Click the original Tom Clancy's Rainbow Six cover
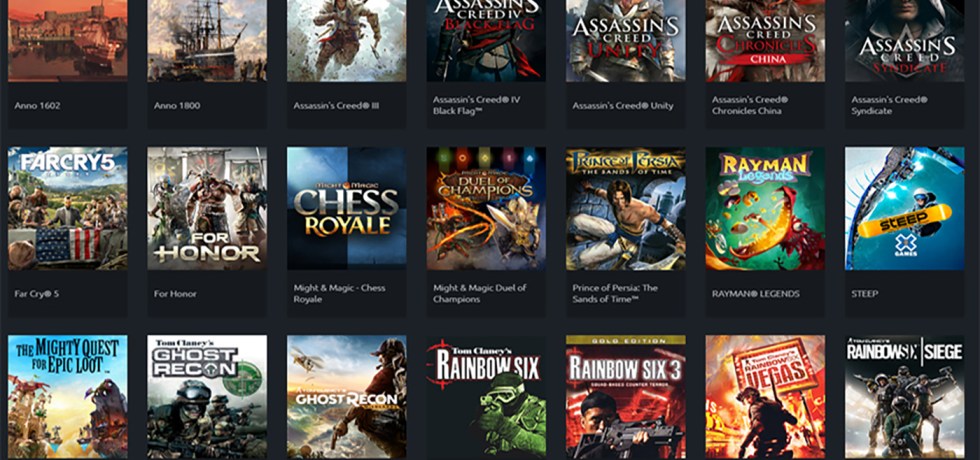The height and width of the screenshot is (460, 980). pyautogui.click(x=486, y=396)
